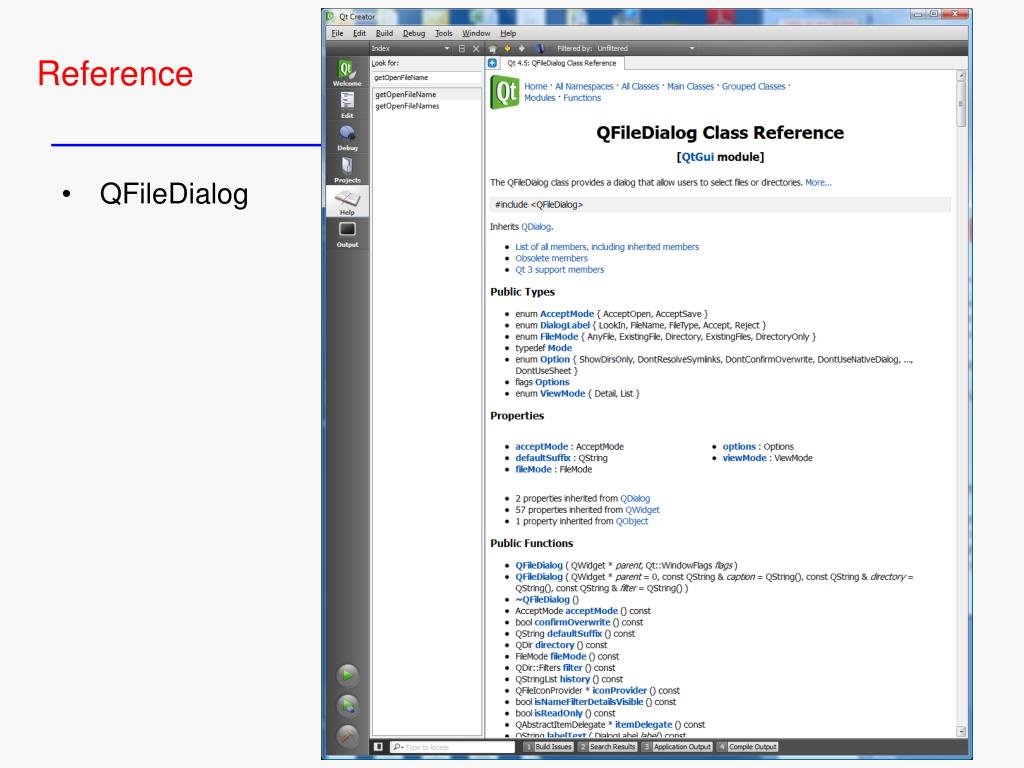
Task: Start debugging with the Debug run button
Action: (347, 705)
